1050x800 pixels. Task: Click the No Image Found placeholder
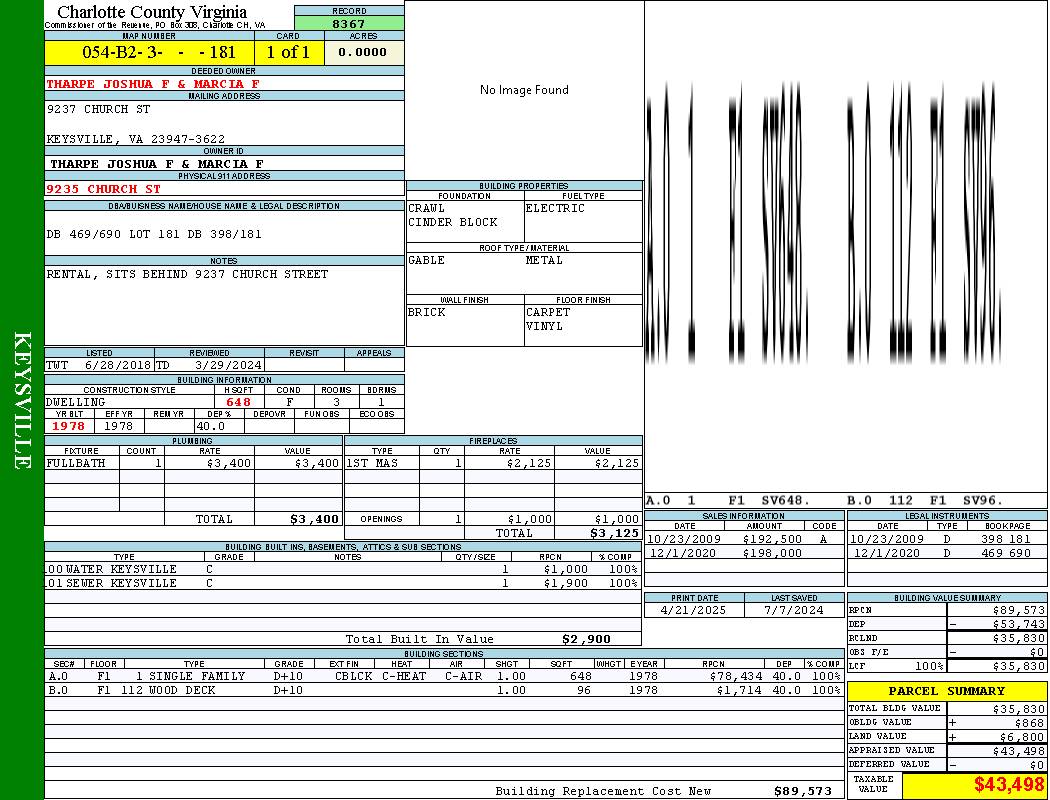(x=524, y=90)
